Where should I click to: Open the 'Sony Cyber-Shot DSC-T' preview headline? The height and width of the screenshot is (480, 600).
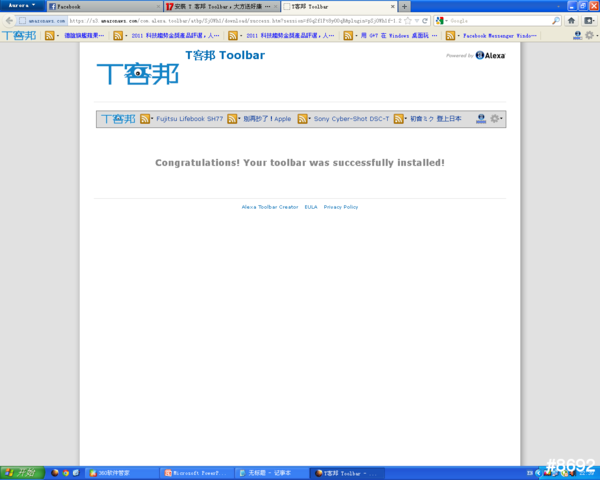coord(351,119)
